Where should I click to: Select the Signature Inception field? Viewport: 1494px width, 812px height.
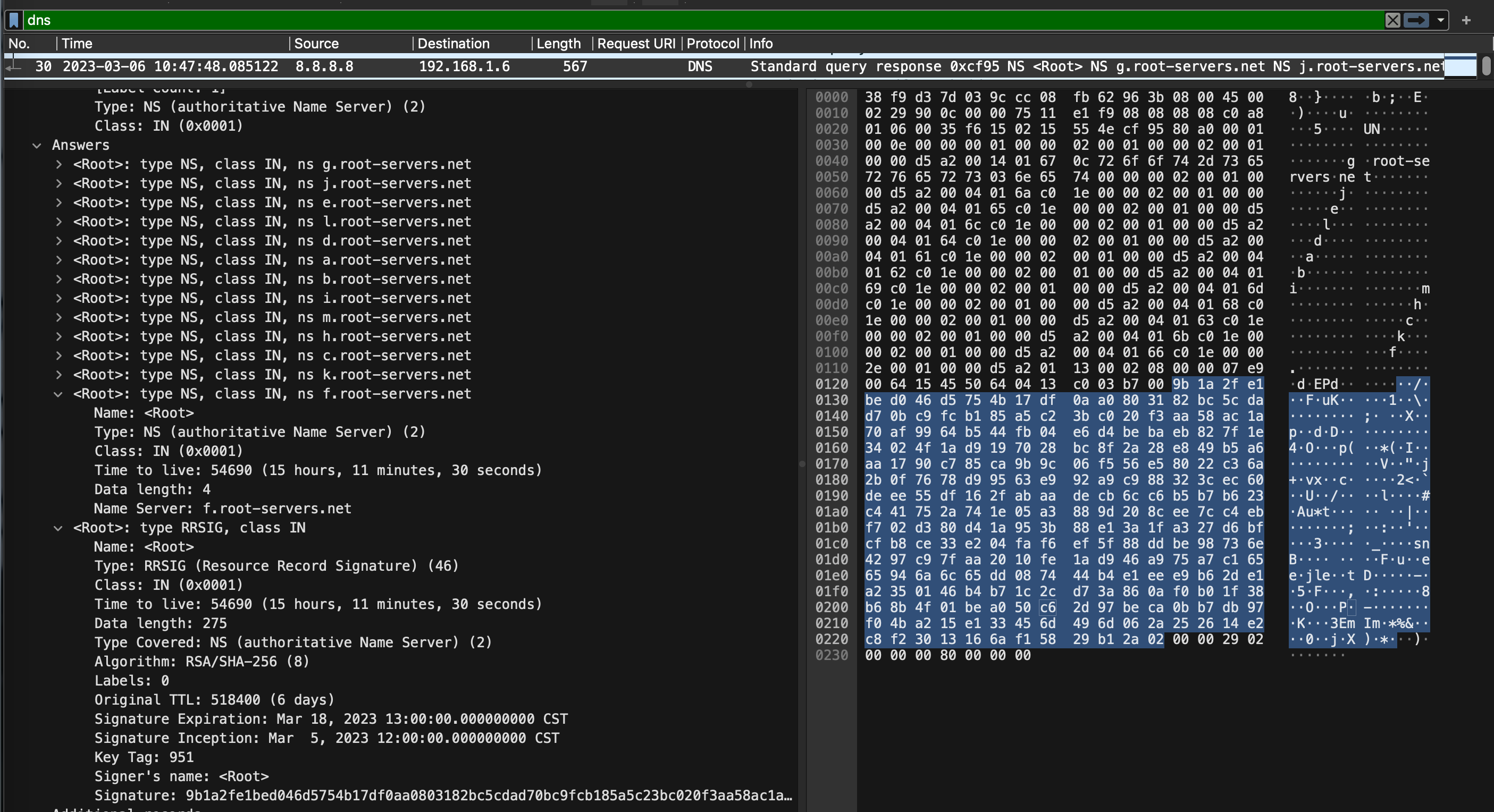coord(326,738)
